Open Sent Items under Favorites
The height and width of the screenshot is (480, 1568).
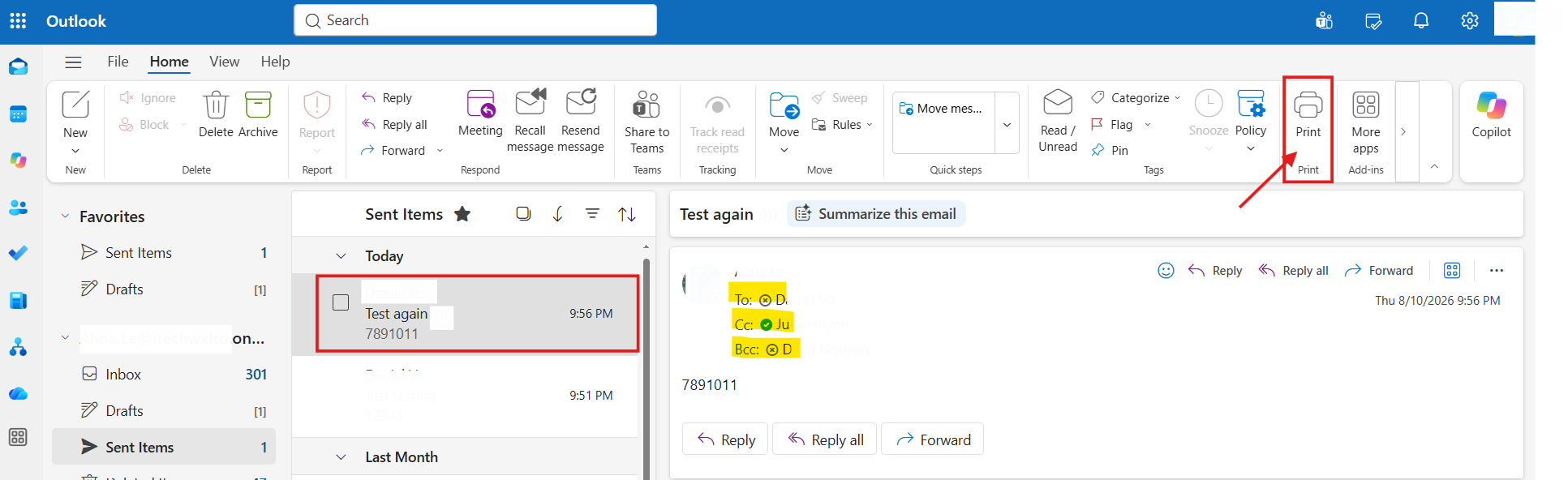click(x=165, y=253)
